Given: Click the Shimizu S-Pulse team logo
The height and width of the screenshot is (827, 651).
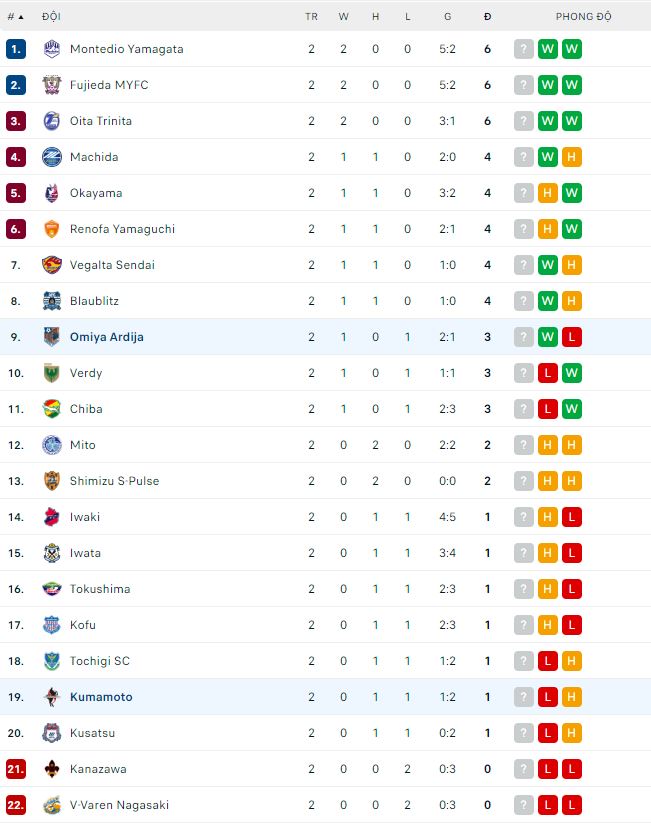Looking at the screenshot, I should point(52,481).
